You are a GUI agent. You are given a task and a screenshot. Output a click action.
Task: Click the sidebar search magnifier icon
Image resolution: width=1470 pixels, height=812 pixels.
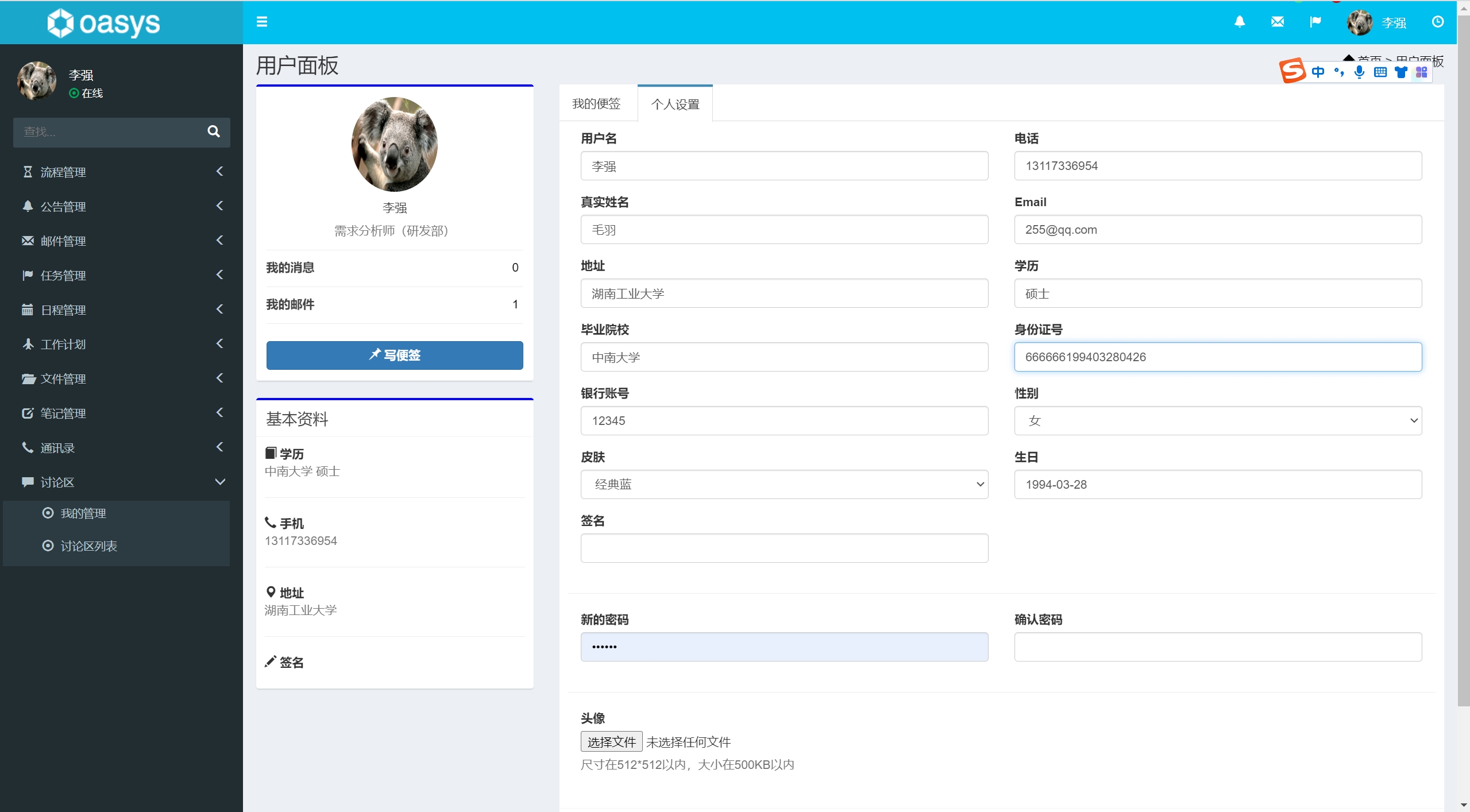213,132
